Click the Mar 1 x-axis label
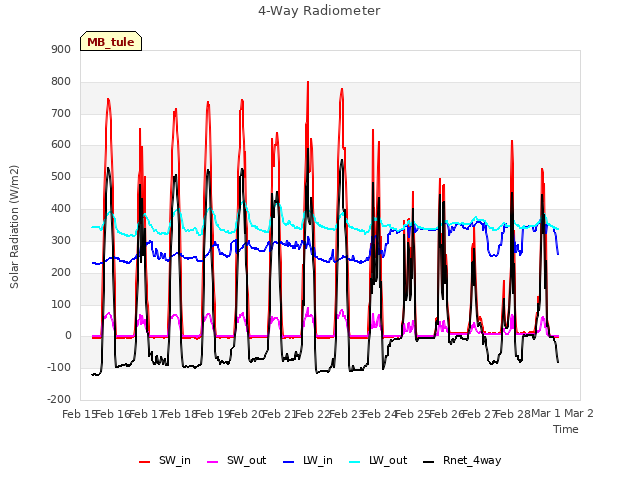This screenshot has width=640, height=480. click(546, 414)
